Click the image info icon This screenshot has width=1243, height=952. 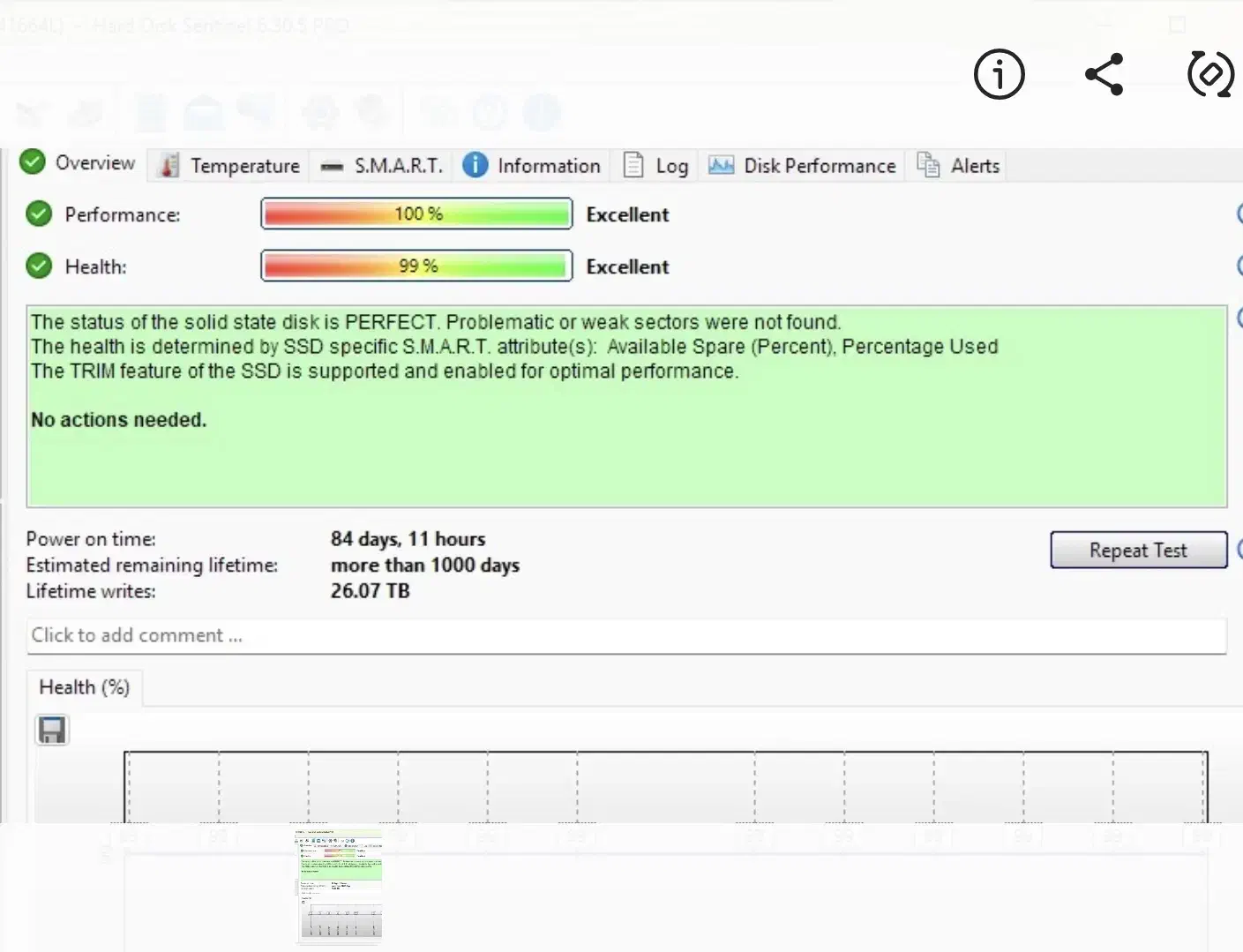coord(999,74)
